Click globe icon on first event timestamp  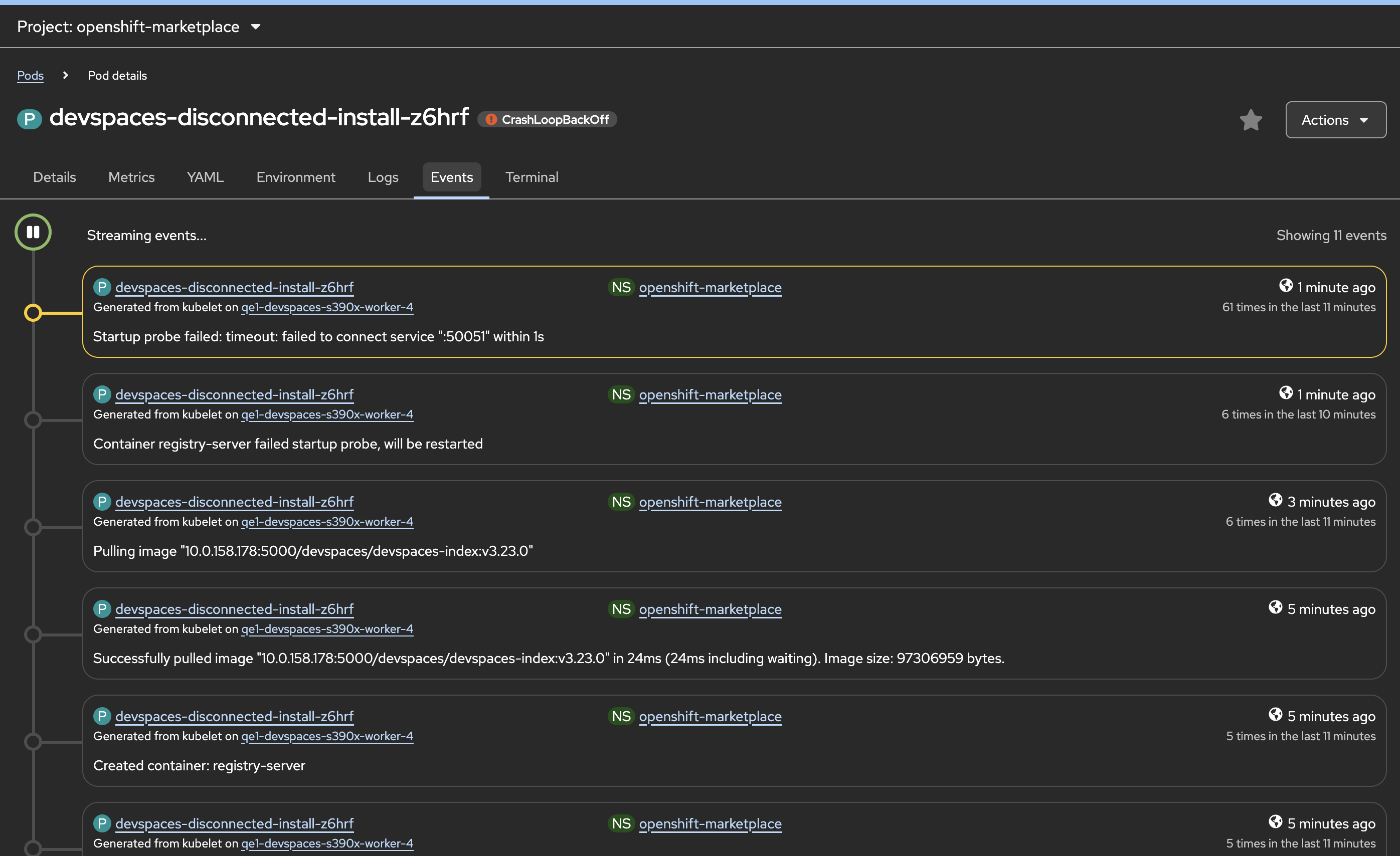pyautogui.click(x=1286, y=286)
